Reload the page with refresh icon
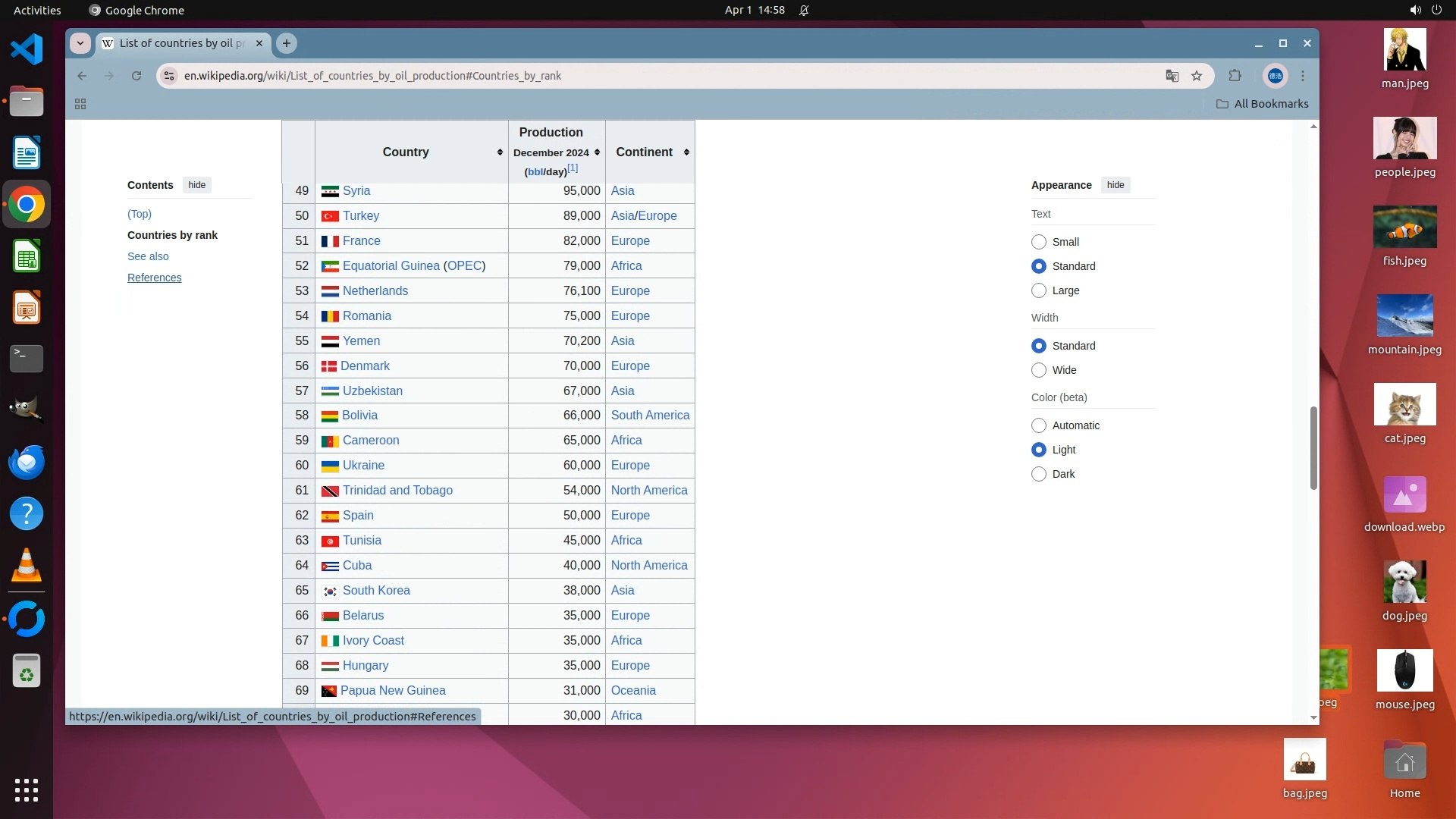Viewport: 1456px width, 819px height. tap(136, 76)
